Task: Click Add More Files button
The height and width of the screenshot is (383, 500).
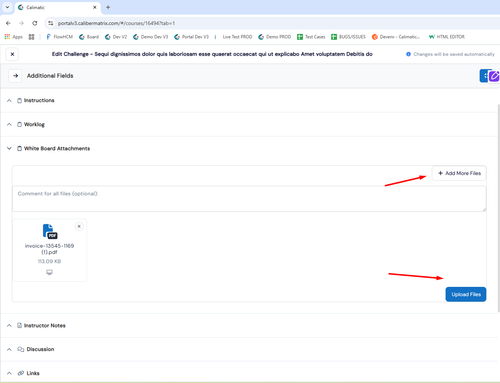Action: coord(459,173)
